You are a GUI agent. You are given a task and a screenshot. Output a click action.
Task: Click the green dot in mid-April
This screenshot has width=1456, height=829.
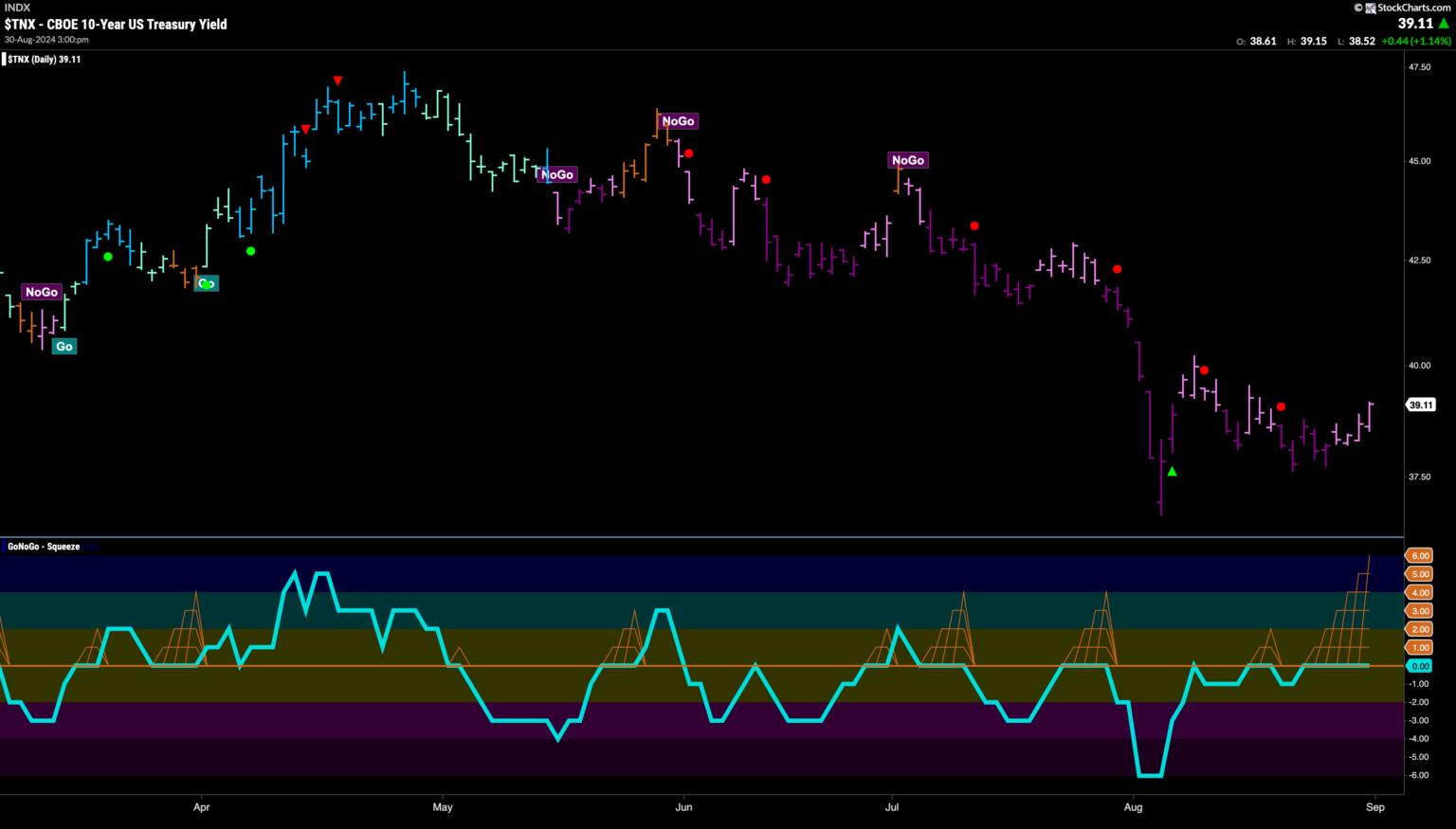click(x=250, y=251)
